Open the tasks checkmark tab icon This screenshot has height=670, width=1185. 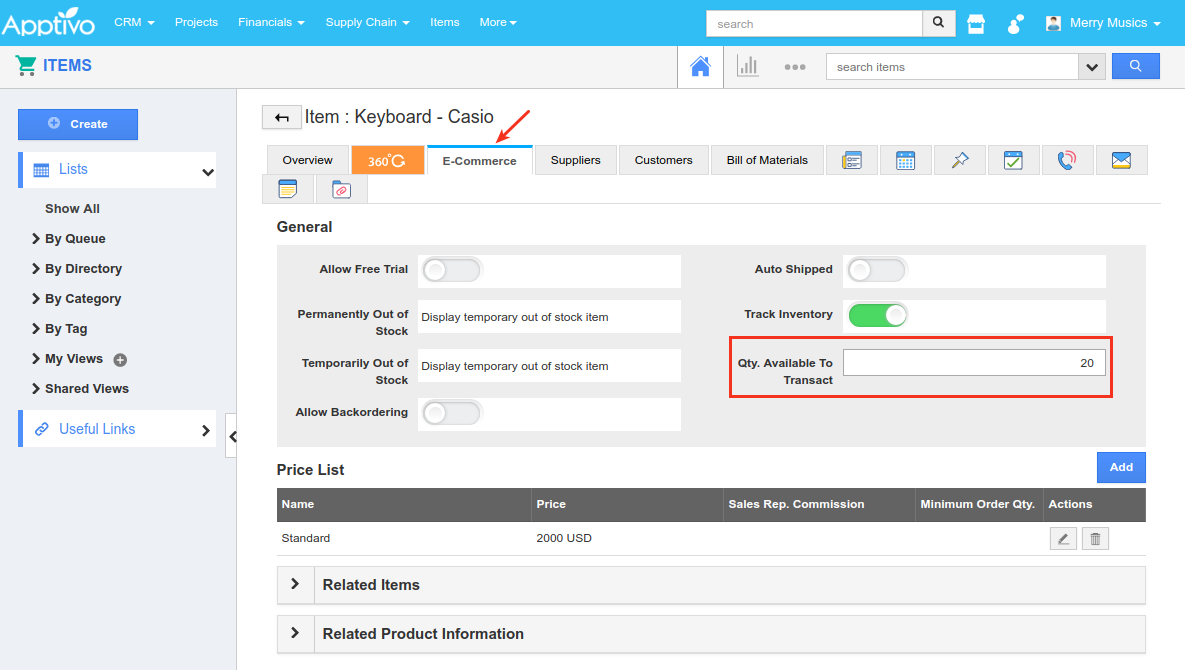point(1013,160)
